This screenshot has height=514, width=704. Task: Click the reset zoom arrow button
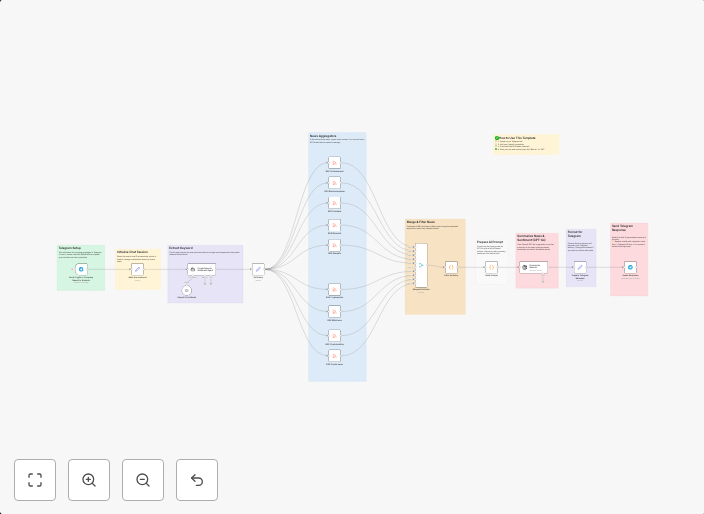(197, 480)
